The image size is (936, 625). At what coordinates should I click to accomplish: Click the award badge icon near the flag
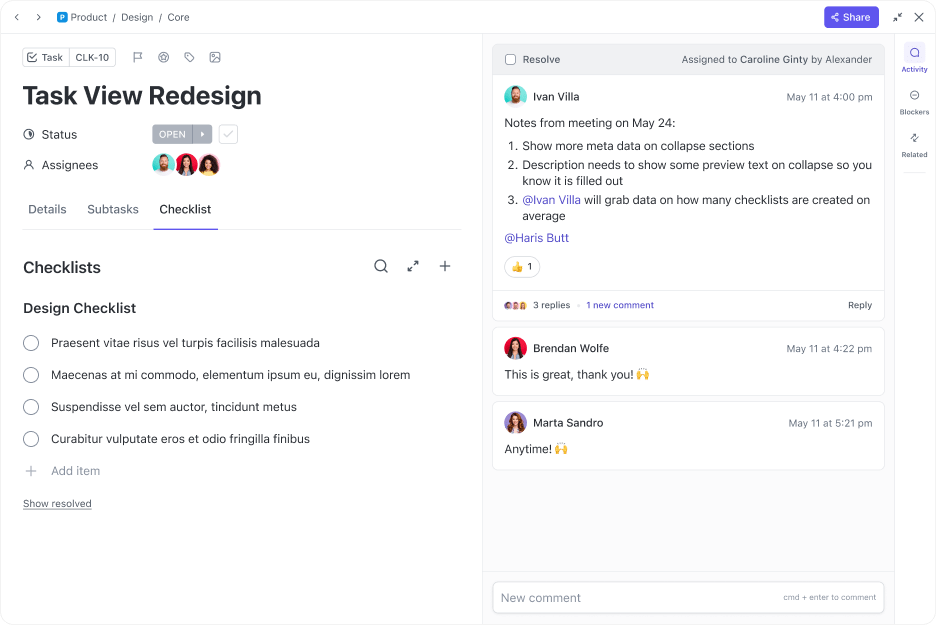pyautogui.click(x=163, y=57)
